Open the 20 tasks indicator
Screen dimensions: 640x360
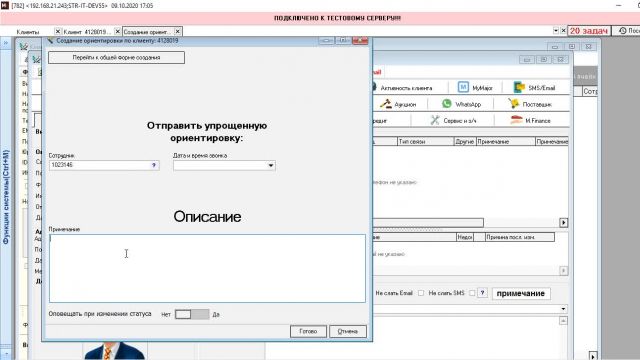coord(589,31)
